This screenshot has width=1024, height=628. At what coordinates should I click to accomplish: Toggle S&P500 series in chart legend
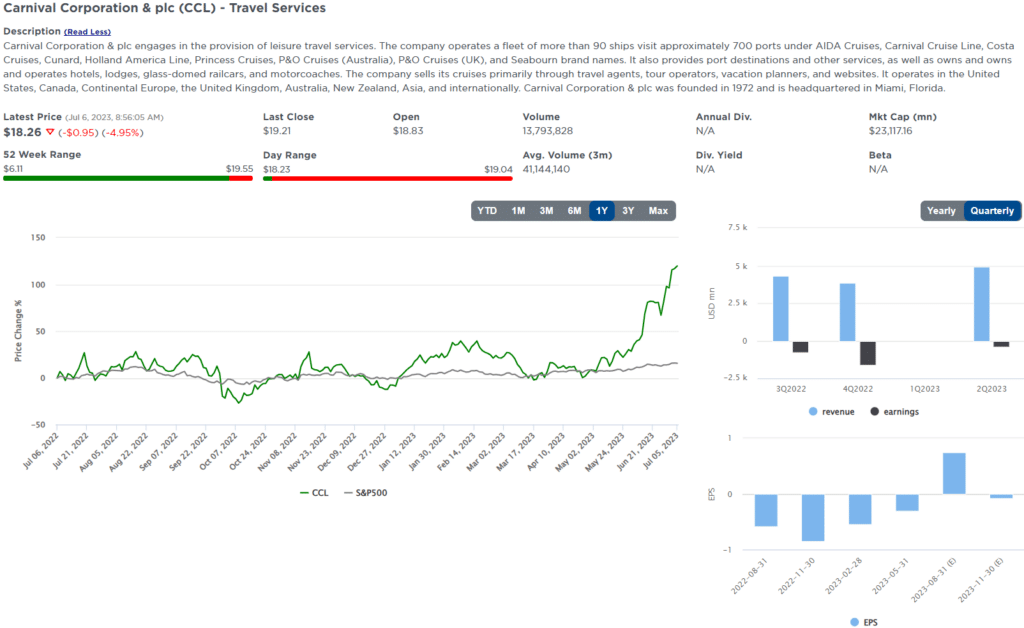(365, 493)
